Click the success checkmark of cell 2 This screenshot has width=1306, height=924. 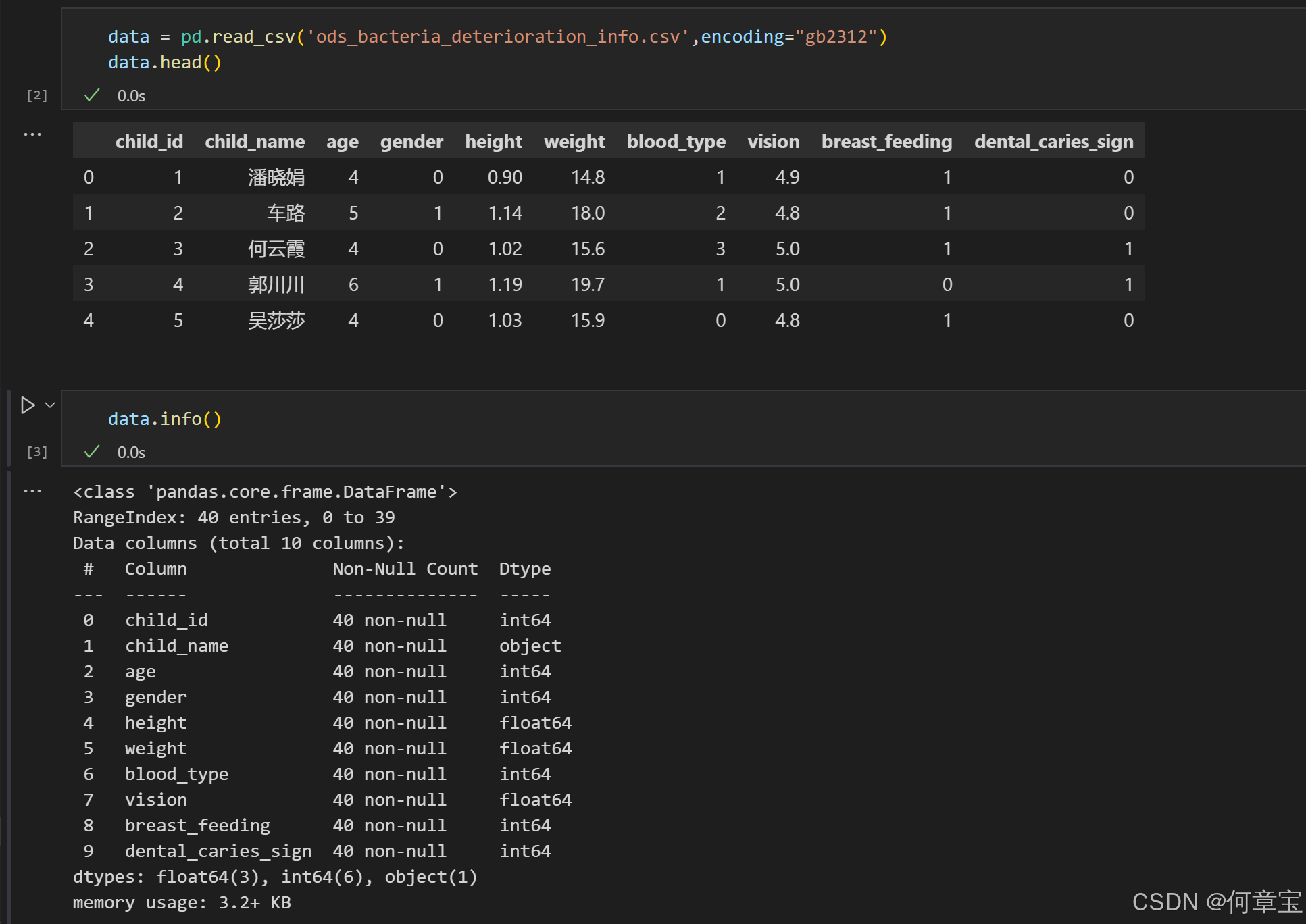92,95
